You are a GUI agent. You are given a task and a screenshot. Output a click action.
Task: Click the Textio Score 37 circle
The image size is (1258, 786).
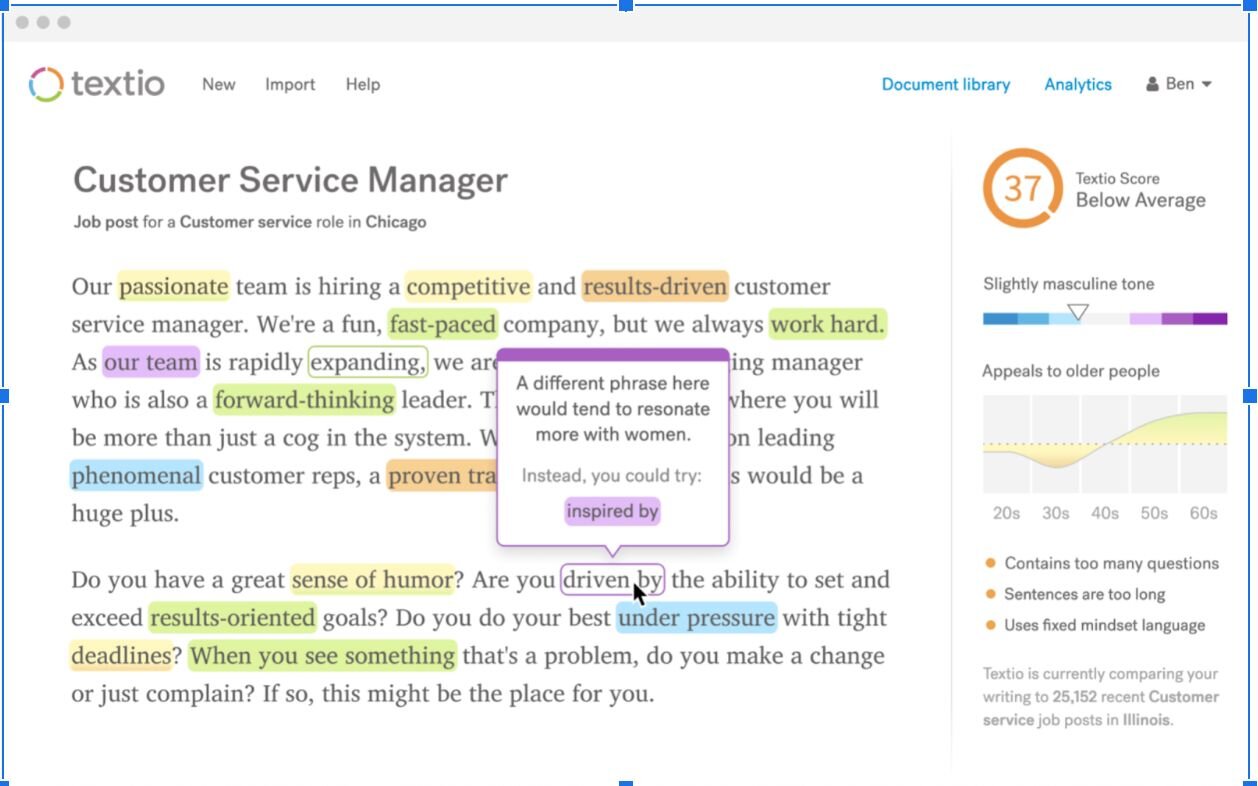pyautogui.click(x=1021, y=188)
